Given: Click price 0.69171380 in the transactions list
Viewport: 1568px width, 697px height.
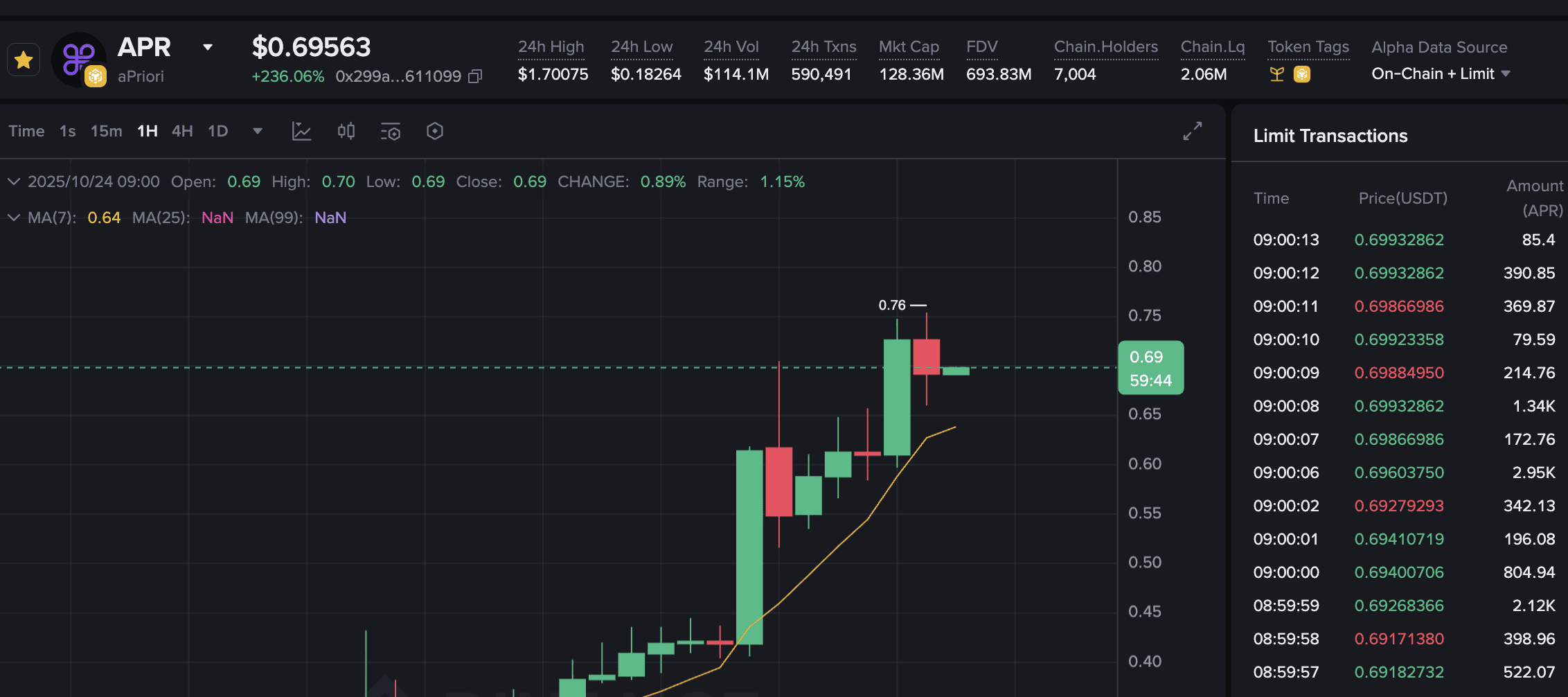Looking at the screenshot, I should (x=1399, y=639).
